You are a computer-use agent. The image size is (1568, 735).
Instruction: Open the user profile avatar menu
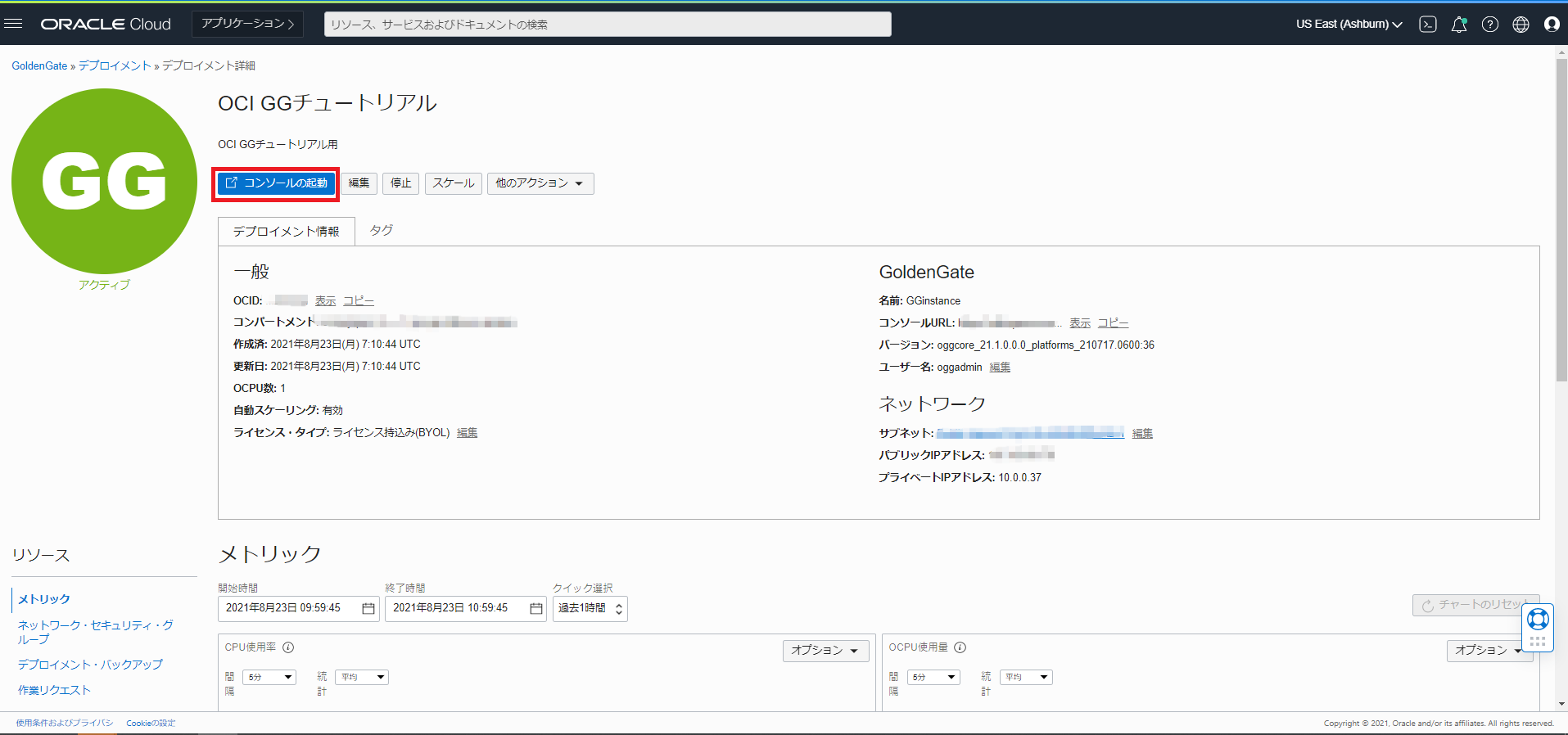[x=1551, y=25]
